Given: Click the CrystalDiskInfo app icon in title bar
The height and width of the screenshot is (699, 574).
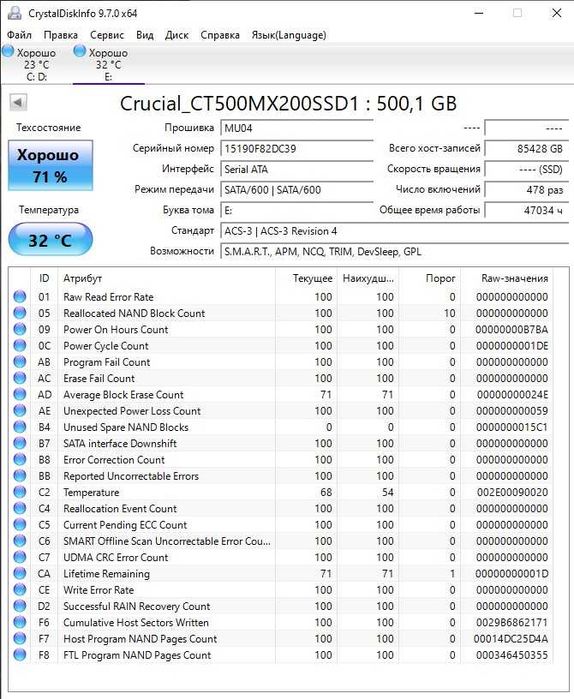Looking at the screenshot, I should 14,13.
